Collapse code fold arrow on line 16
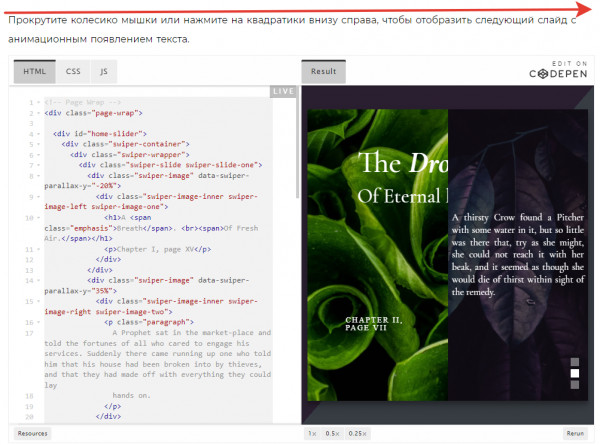The image size is (600, 445). 38,323
